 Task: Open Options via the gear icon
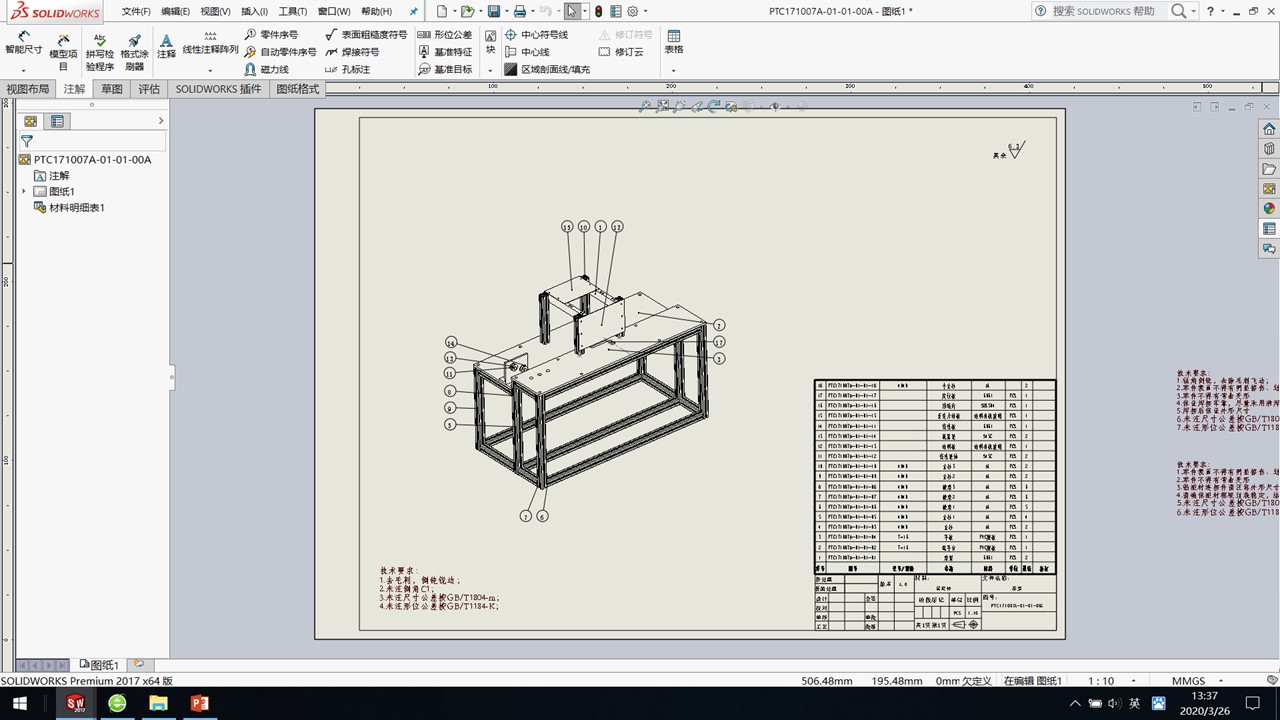(632, 11)
